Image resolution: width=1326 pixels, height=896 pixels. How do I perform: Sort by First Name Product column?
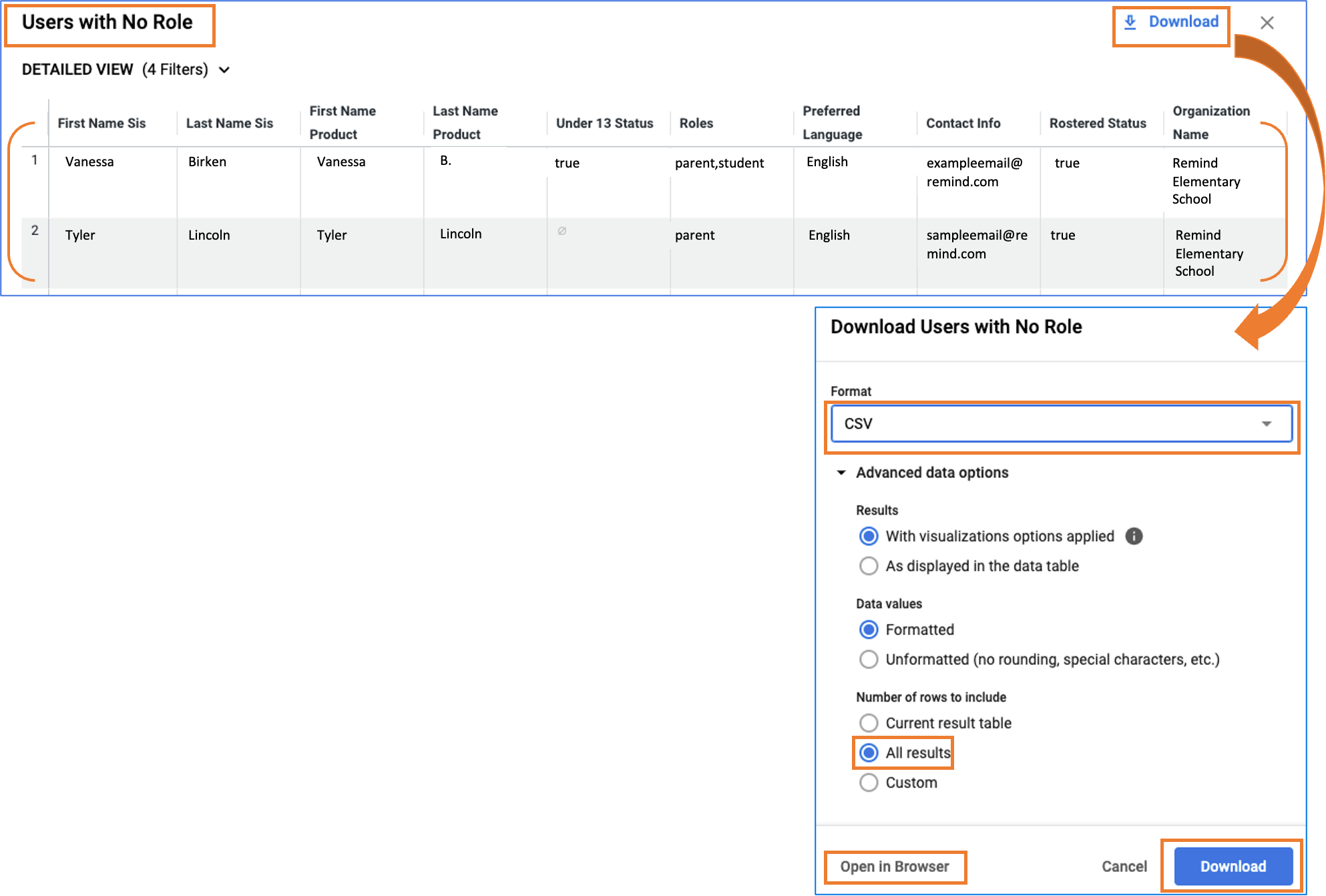[343, 123]
